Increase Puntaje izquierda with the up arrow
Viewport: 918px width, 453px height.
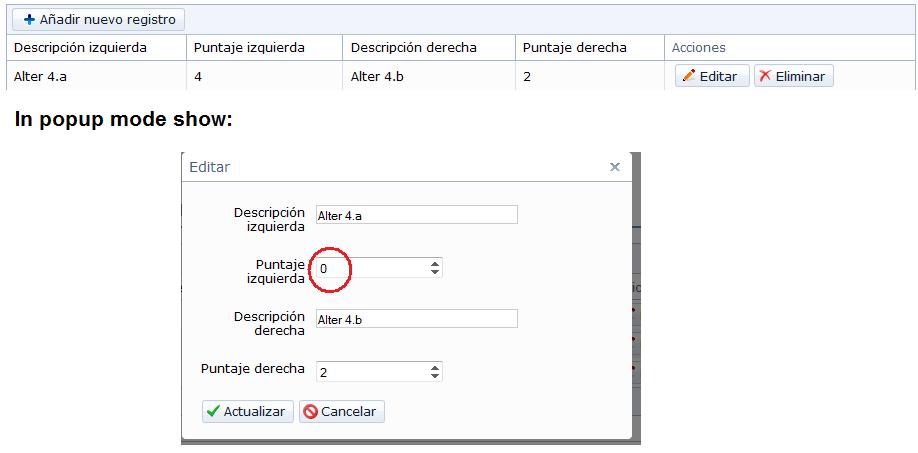point(434,264)
